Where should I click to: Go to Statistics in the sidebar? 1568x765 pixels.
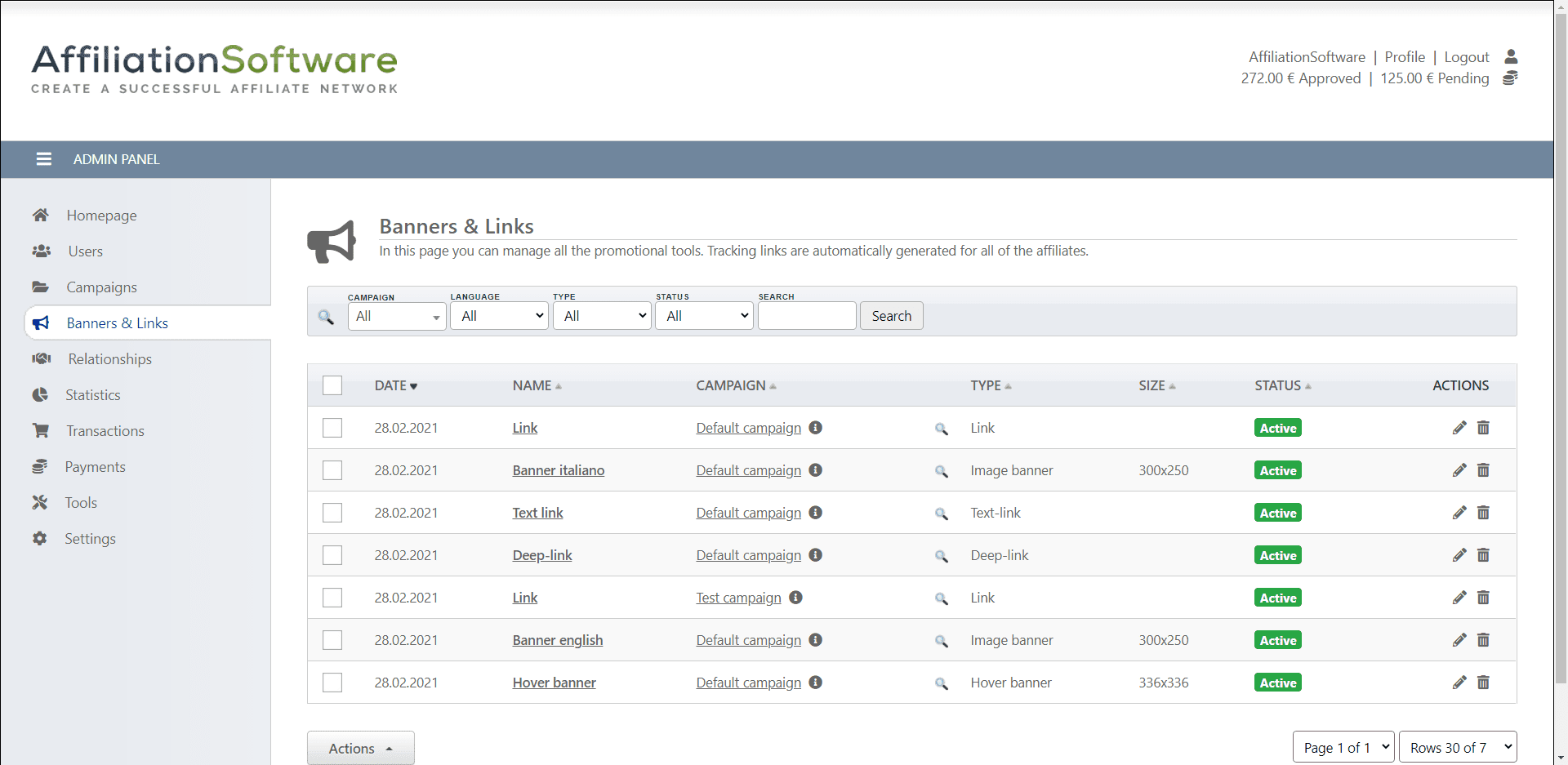click(92, 395)
